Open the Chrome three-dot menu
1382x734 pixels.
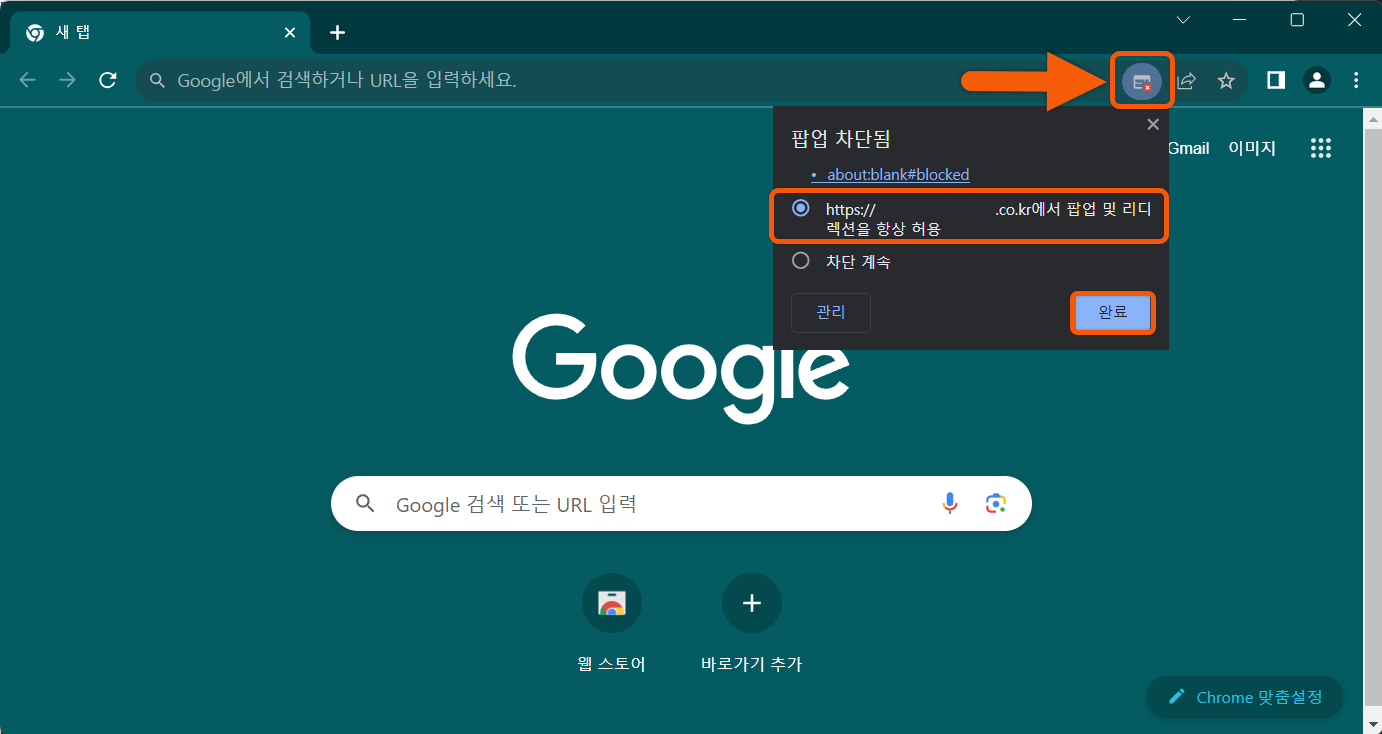pos(1356,80)
